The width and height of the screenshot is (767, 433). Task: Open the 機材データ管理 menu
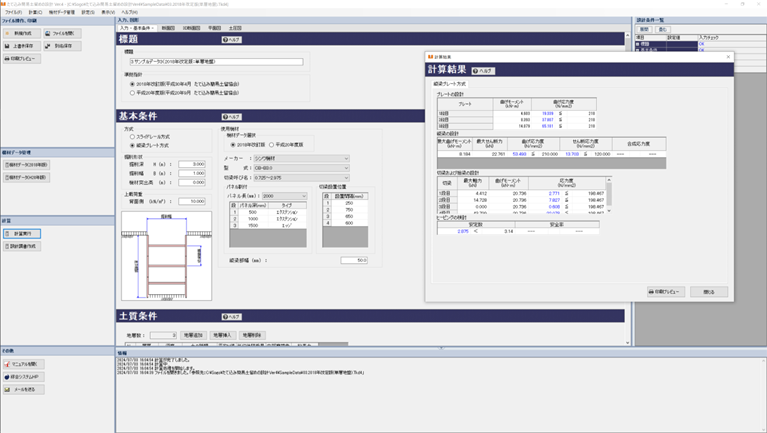click(x=62, y=12)
